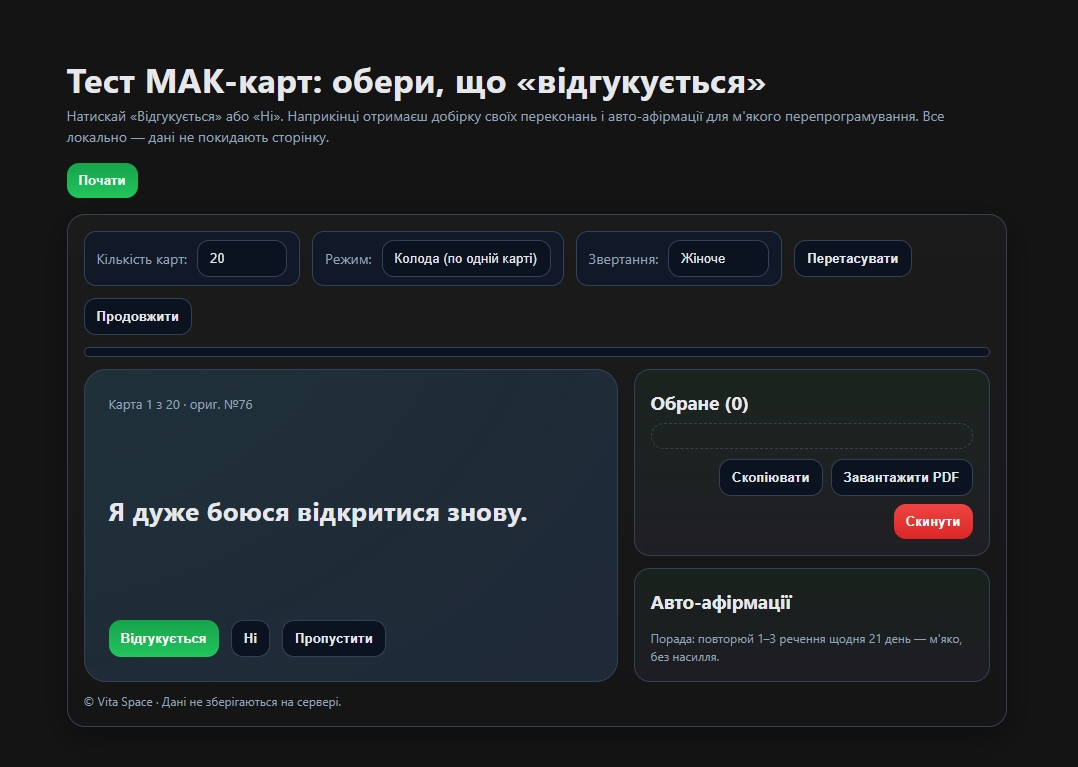
Task: Click the Авто-афірмації panel heading
Action: click(720, 603)
